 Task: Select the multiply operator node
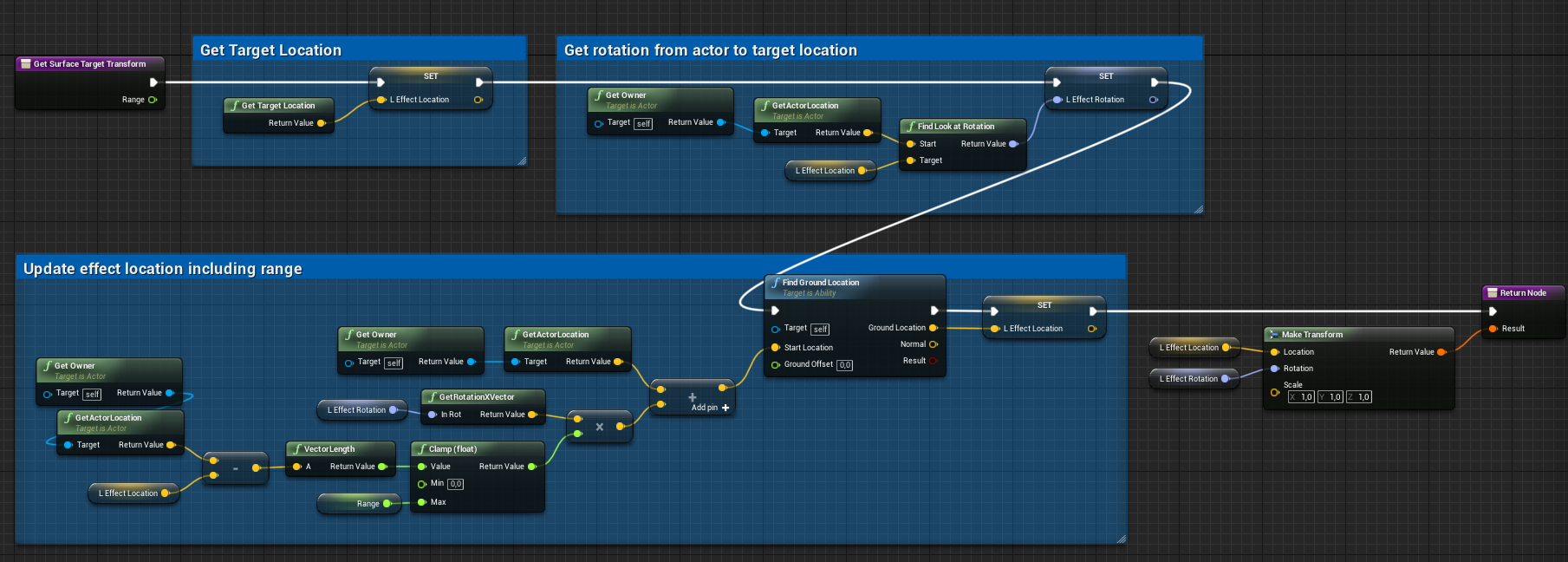pyautogui.click(x=599, y=427)
